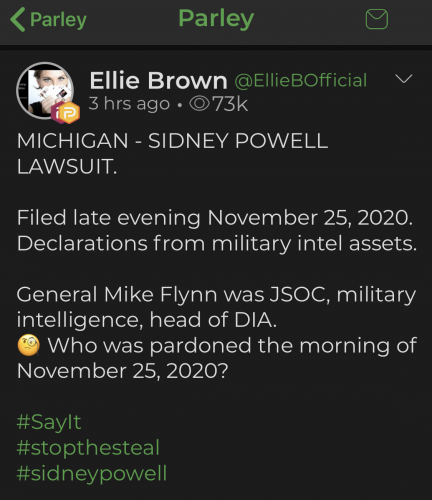Screen dimensions: 432x500
Task: Open the @EllieBOfficial handle link
Action: click(301, 80)
